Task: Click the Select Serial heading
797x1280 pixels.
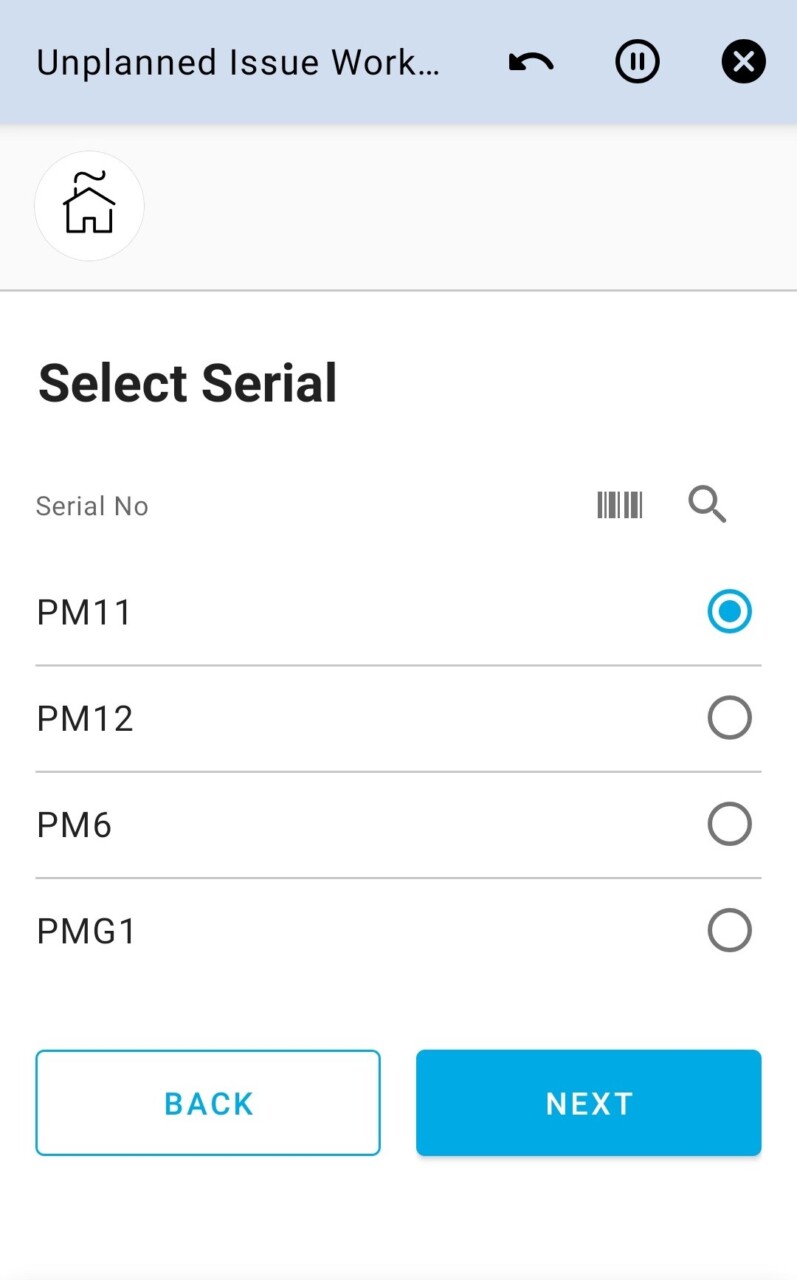Action: [x=187, y=384]
